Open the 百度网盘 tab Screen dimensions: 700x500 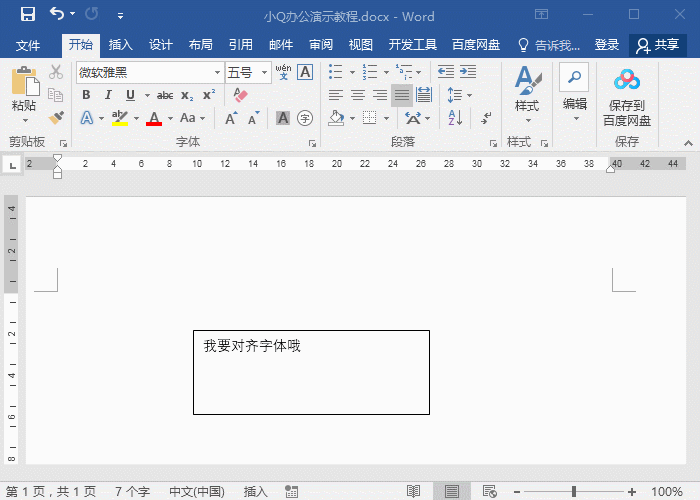coord(476,45)
